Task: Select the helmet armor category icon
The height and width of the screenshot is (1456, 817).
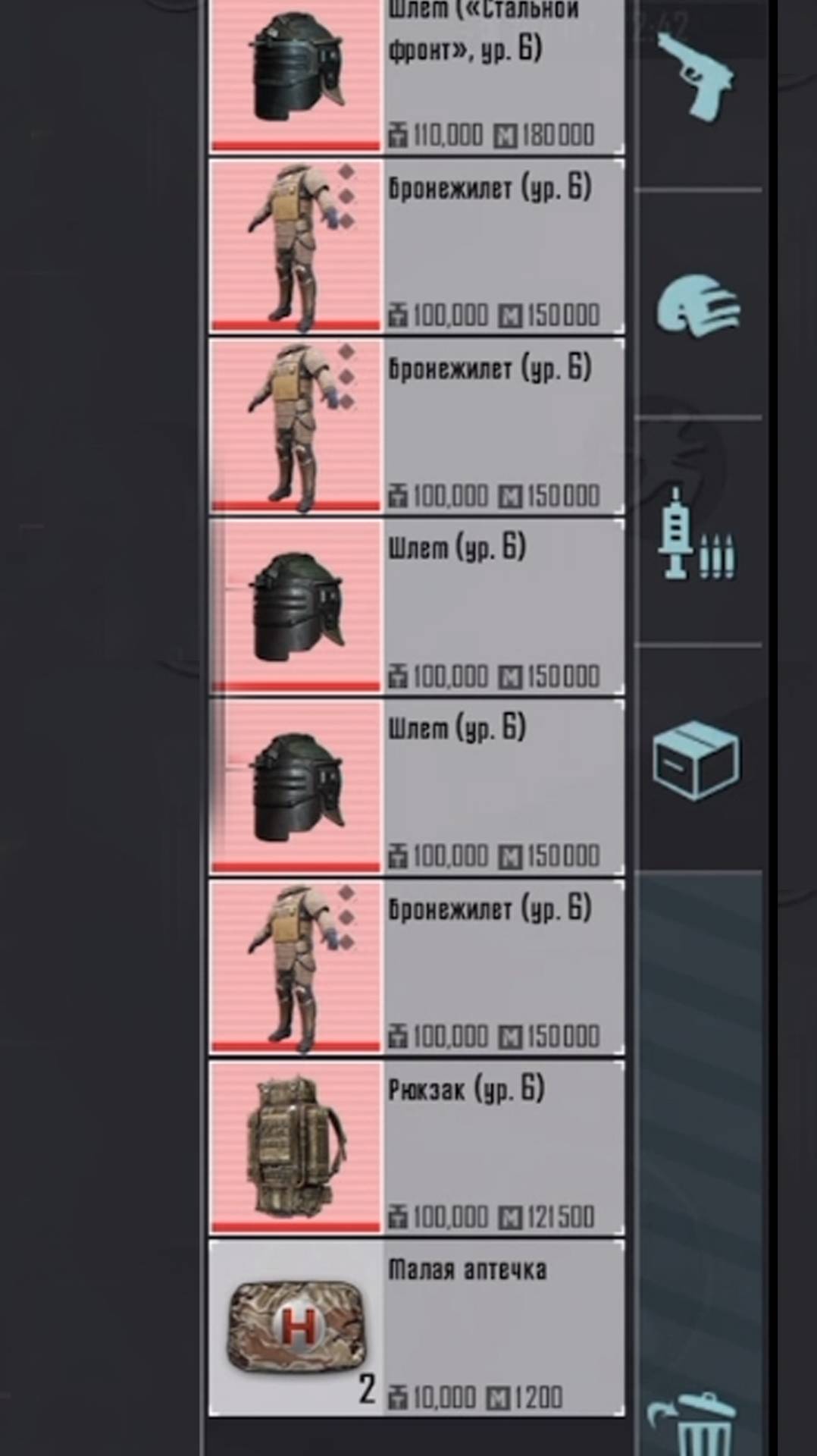Action: coord(697,305)
